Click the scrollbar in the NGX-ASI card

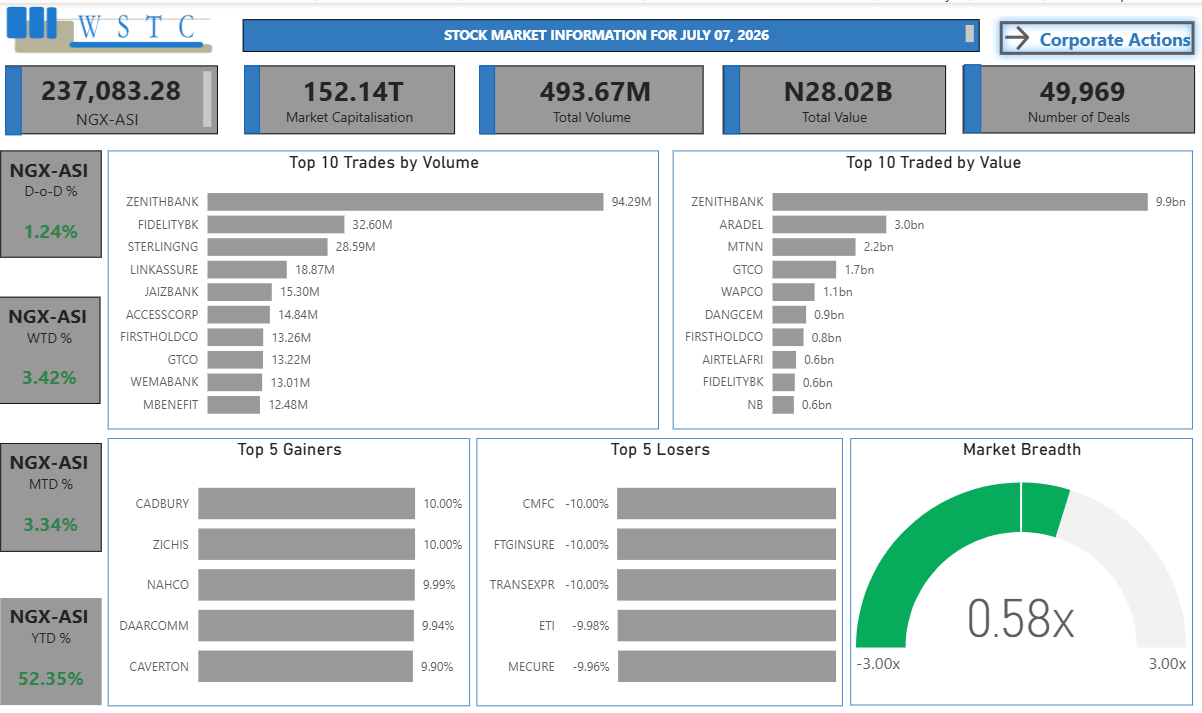coord(208,99)
